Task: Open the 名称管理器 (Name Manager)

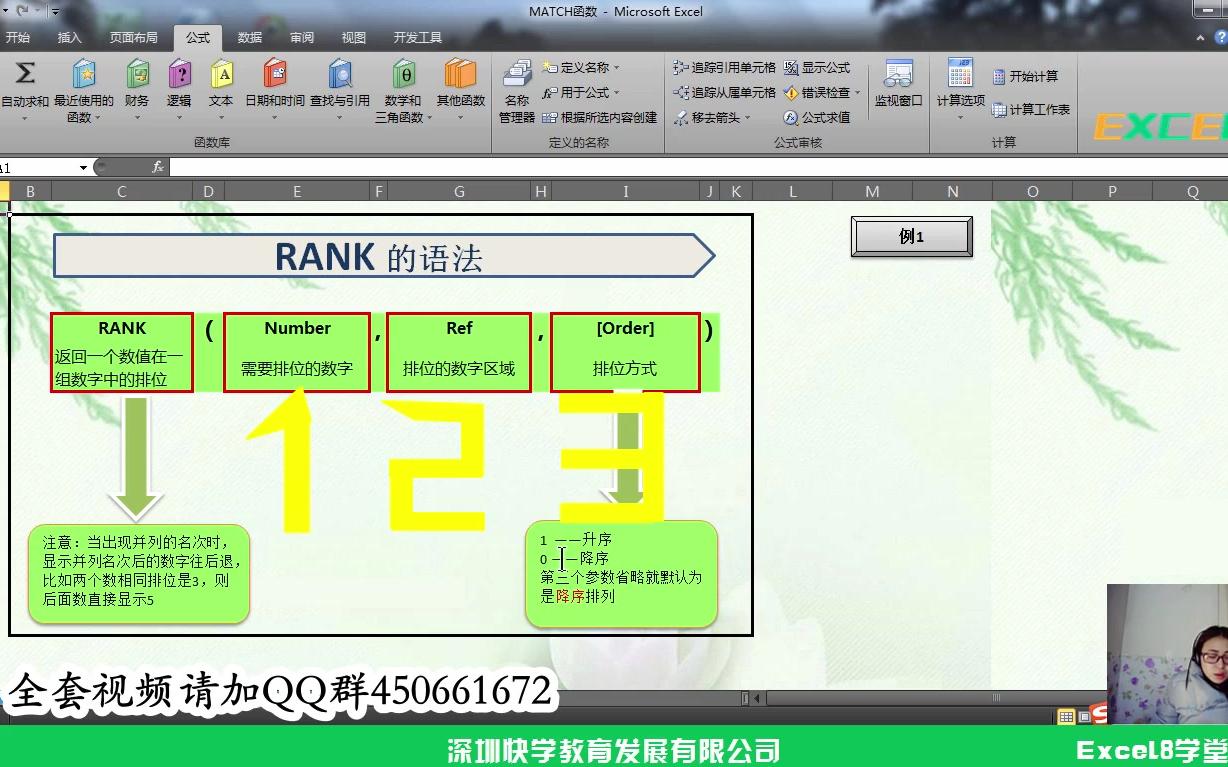Action: point(516,88)
